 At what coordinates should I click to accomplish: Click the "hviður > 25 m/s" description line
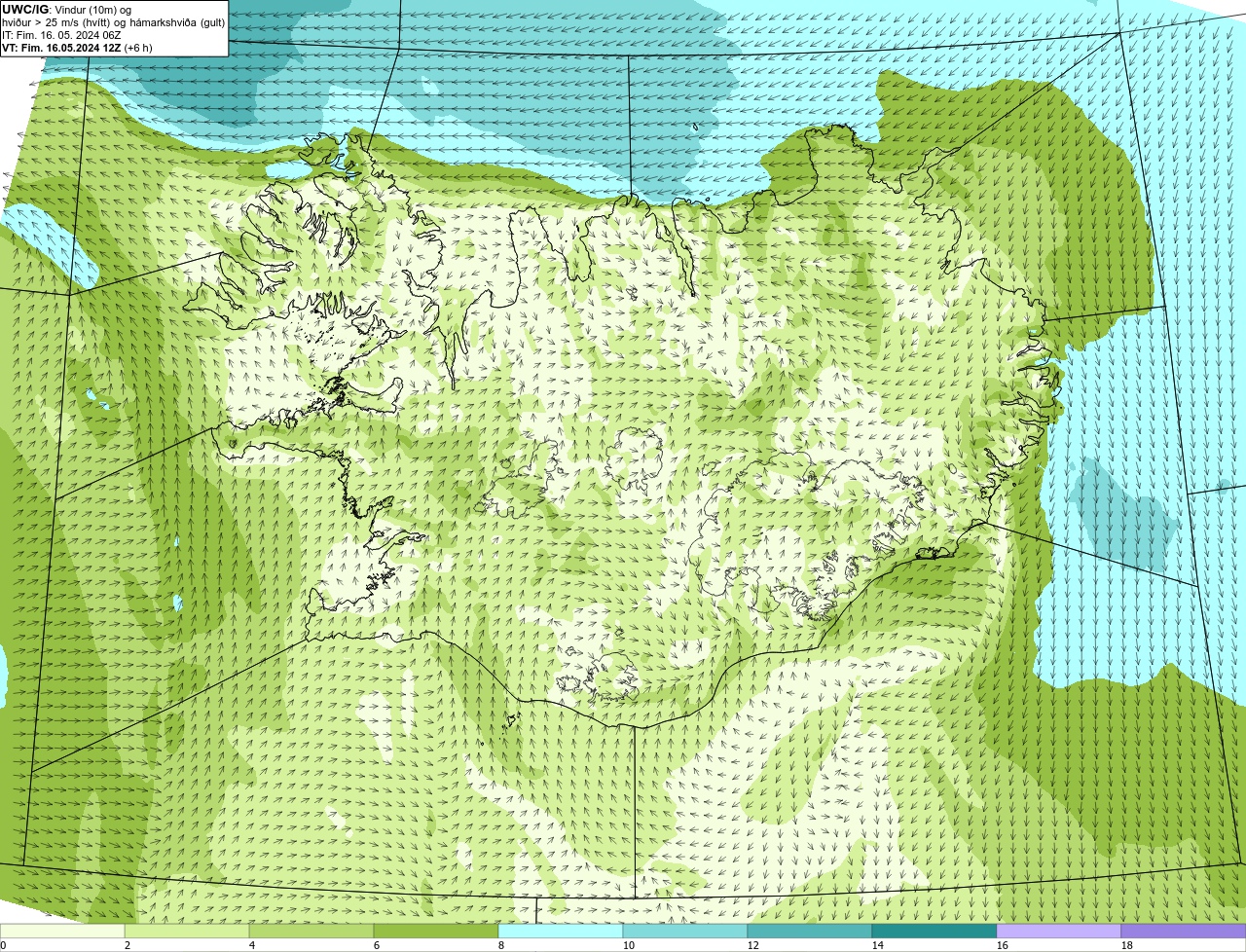[x=113, y=21]
